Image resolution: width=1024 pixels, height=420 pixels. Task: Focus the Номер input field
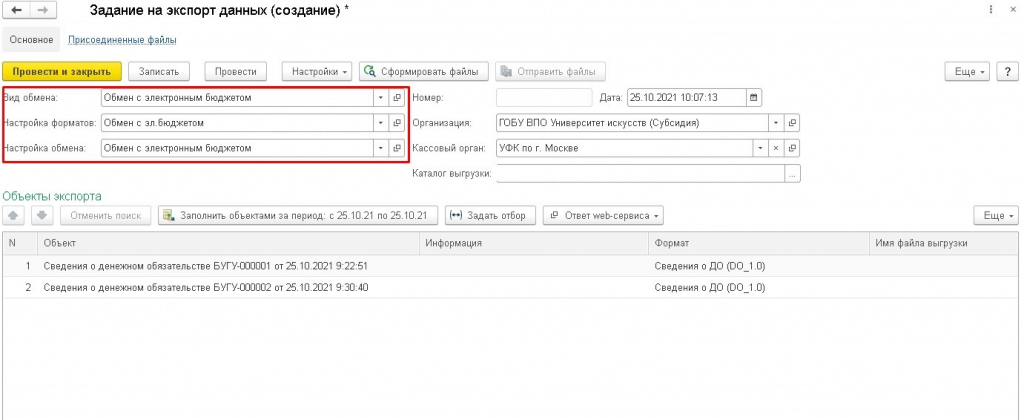[544, 98]
